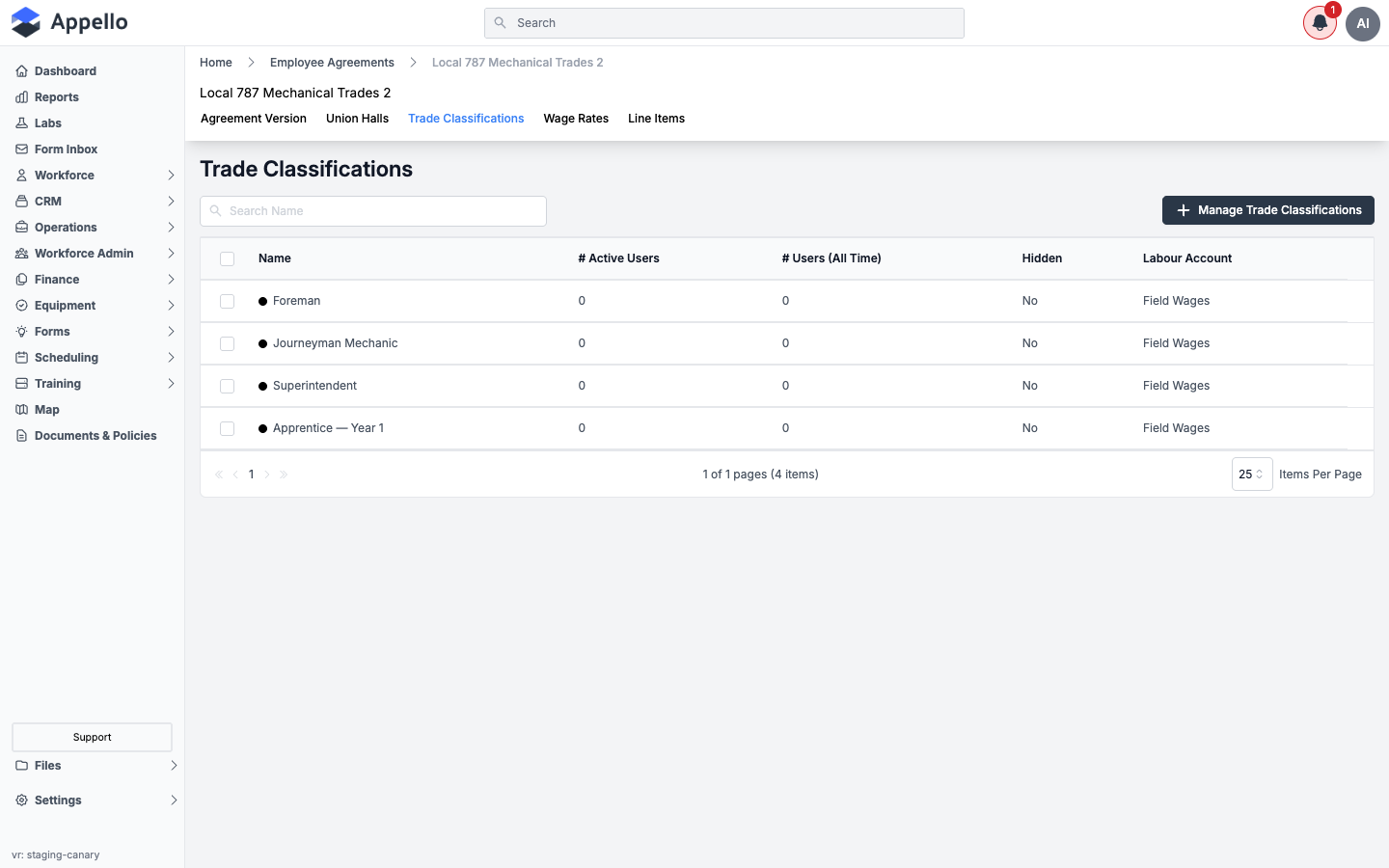Viewport: 1389px width, 868px height.
Task: Click the Operations briefcase icon
Action: (x=21, y=228)
